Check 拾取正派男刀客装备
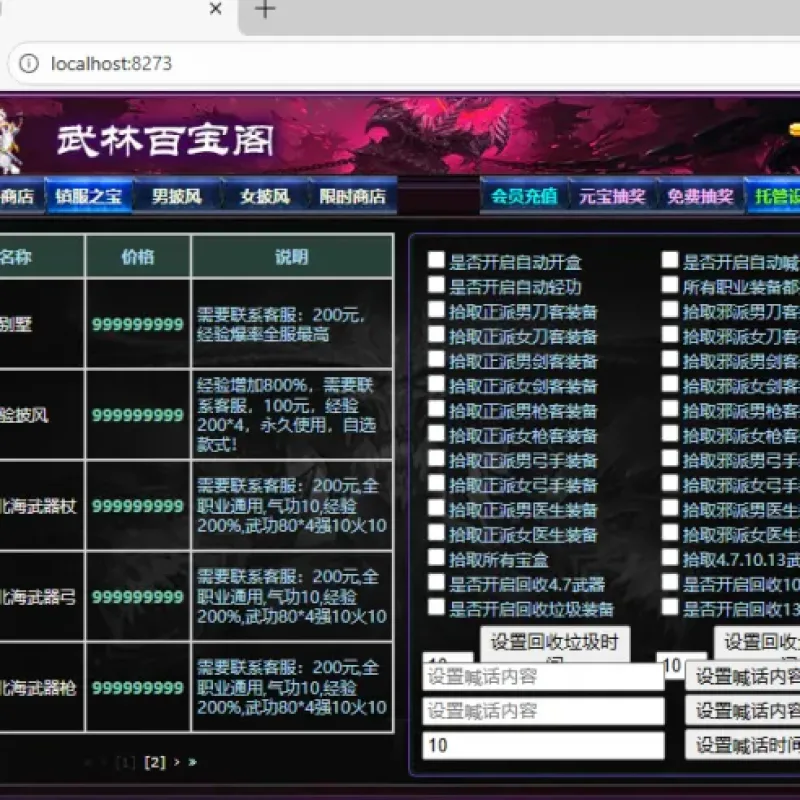Viewport: 800px width, 800px height. (x=436, y=309)
